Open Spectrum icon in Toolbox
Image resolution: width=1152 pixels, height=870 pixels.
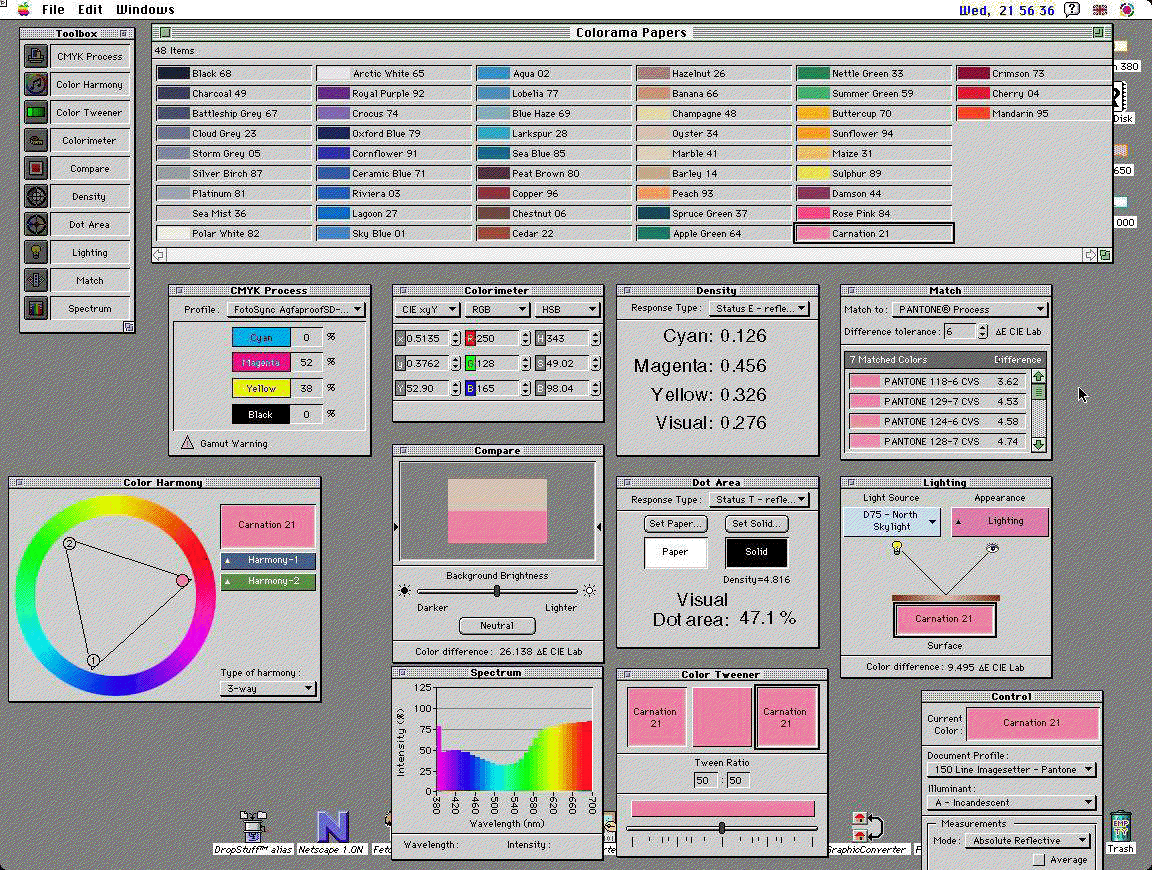click(x=35, y=308)
